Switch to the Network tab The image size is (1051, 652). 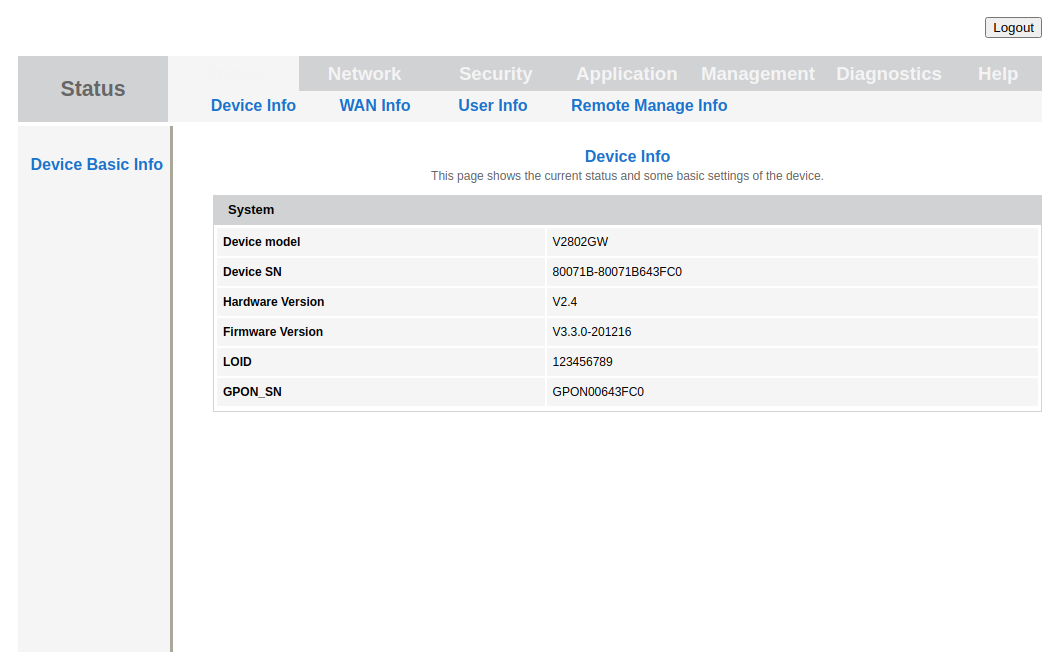(x=364, y=74)
